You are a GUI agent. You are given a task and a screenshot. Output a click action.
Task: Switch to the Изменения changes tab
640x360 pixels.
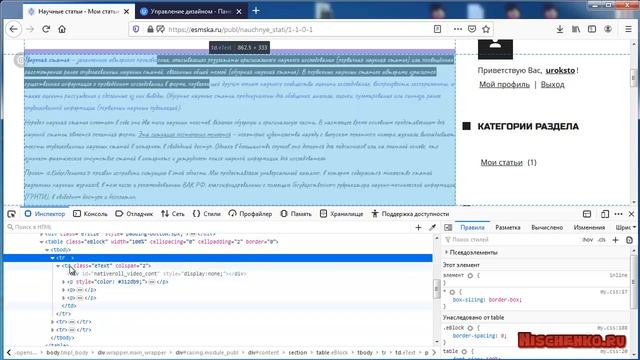[x=589, y=227]
